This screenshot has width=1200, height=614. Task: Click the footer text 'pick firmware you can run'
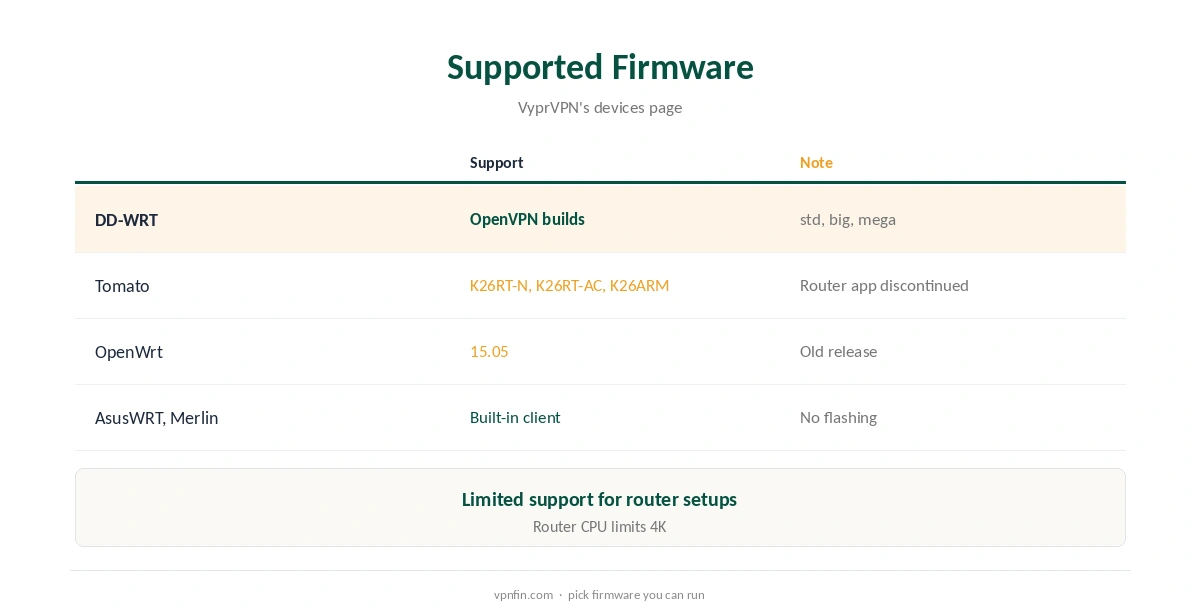coord(636,594)
